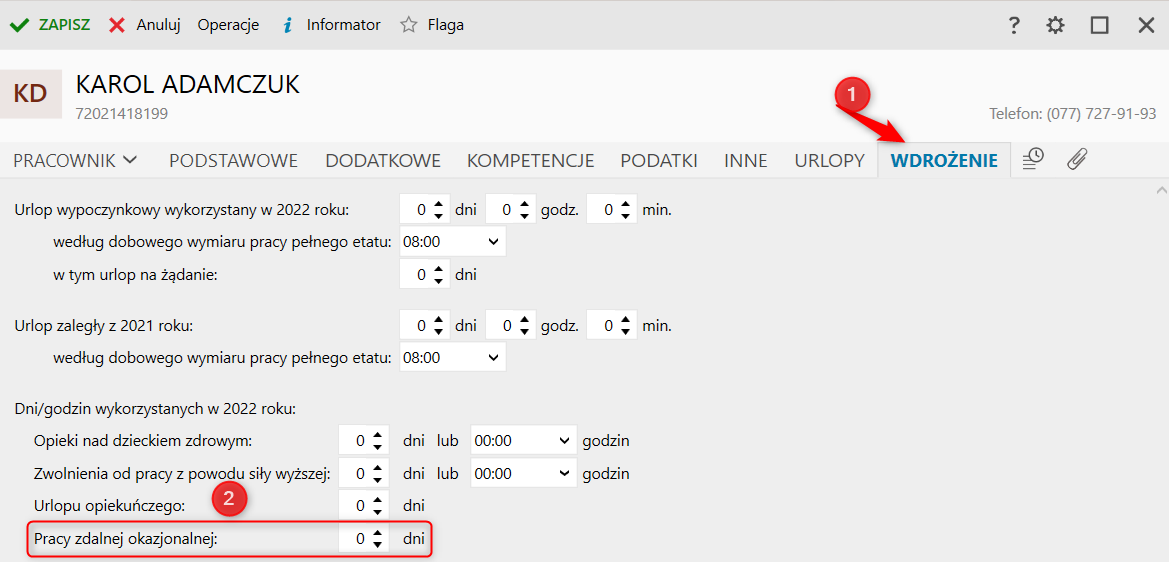Increase Urlopu opiekuńczego days
The image size is (1169, 562).
(x=378, y=500)
